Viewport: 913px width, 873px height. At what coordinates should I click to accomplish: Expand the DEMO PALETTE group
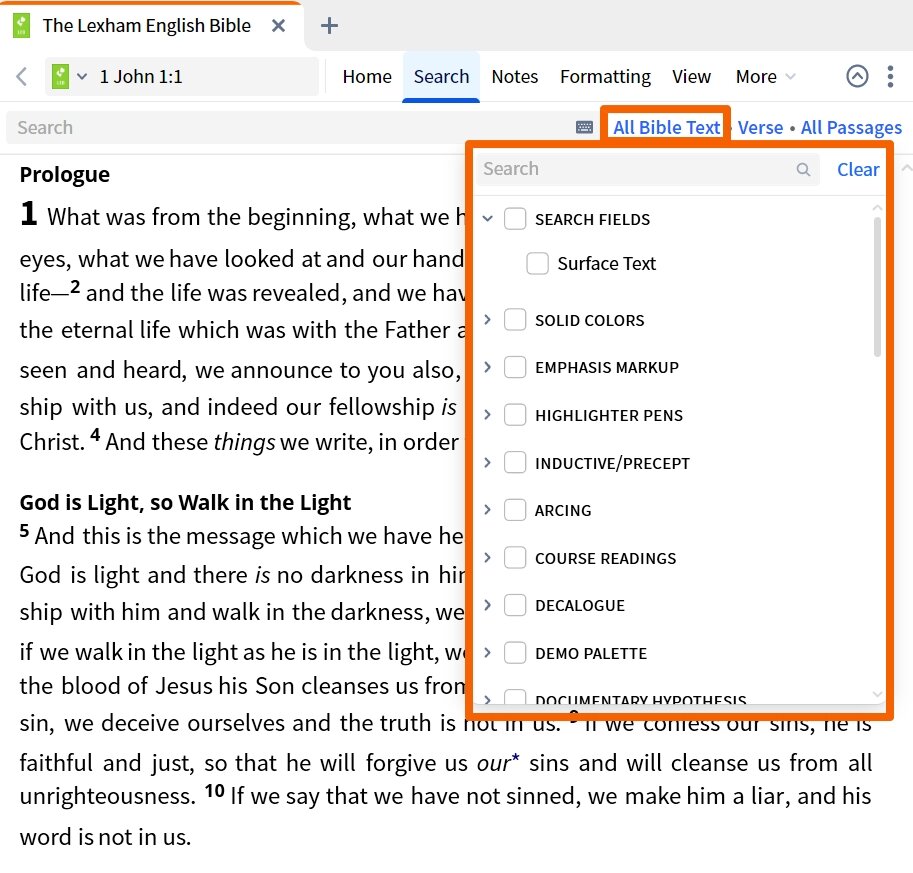click(488, 653)
